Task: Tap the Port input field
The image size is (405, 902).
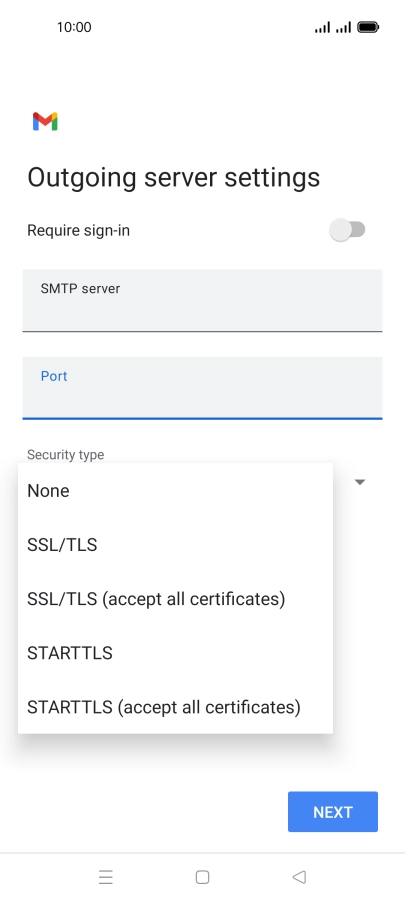Action: click(202, 388)
